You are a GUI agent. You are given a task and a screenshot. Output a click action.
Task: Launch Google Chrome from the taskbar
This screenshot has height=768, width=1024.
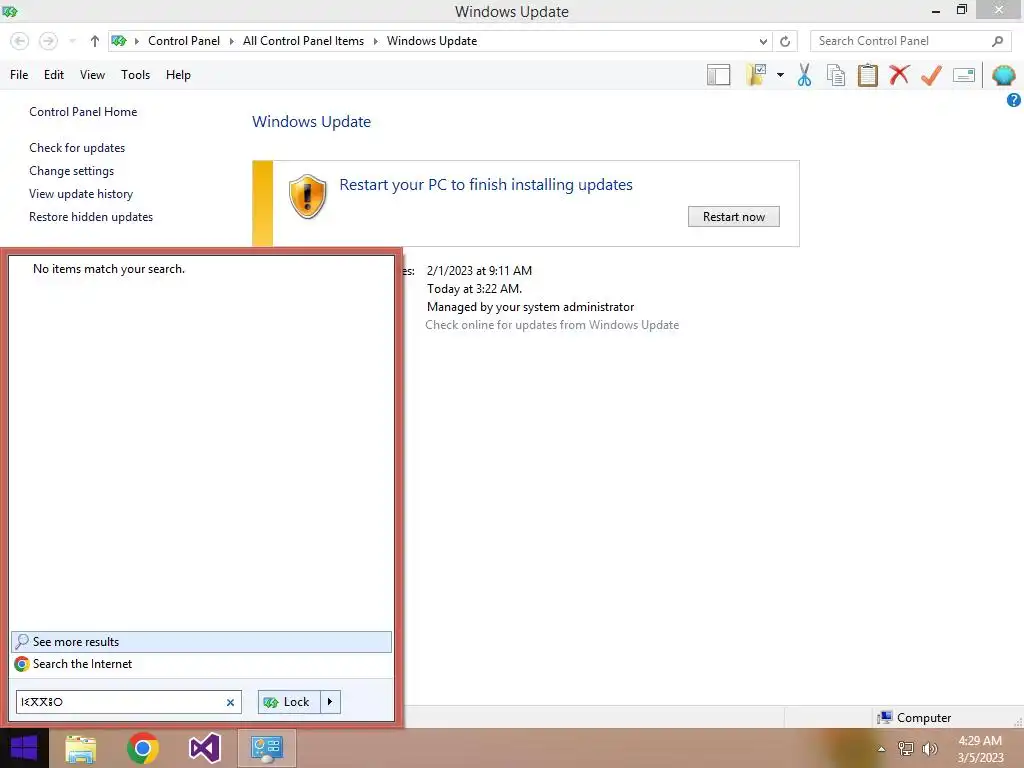click(x=142, y=748)
